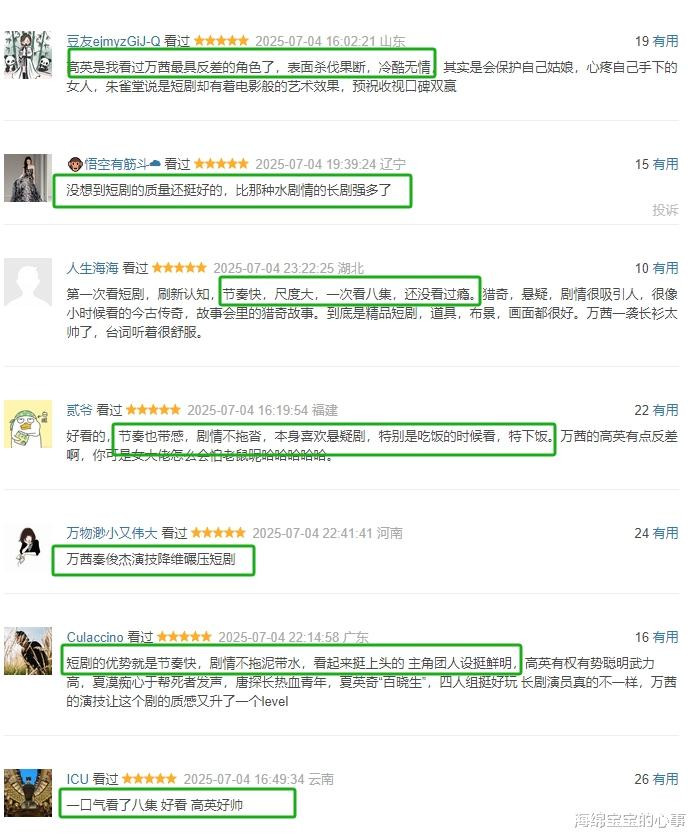The height and width of the screenshot is (839, 694).
Task: Click the monkey emoji icon beside 悟空有筋斗
Action: click(x=74, y=164)
